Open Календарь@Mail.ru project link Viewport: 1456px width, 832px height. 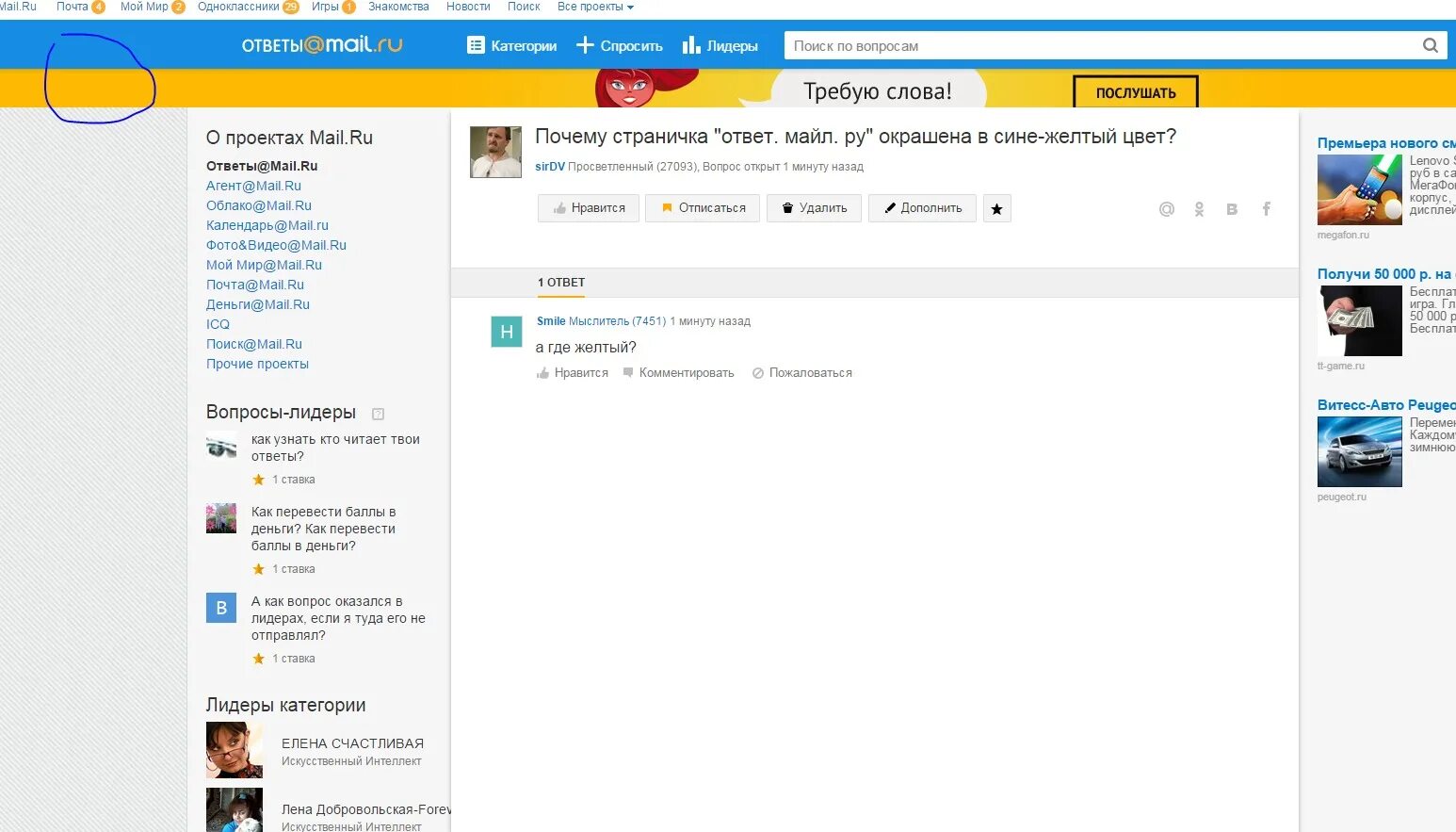coord(267,225)
